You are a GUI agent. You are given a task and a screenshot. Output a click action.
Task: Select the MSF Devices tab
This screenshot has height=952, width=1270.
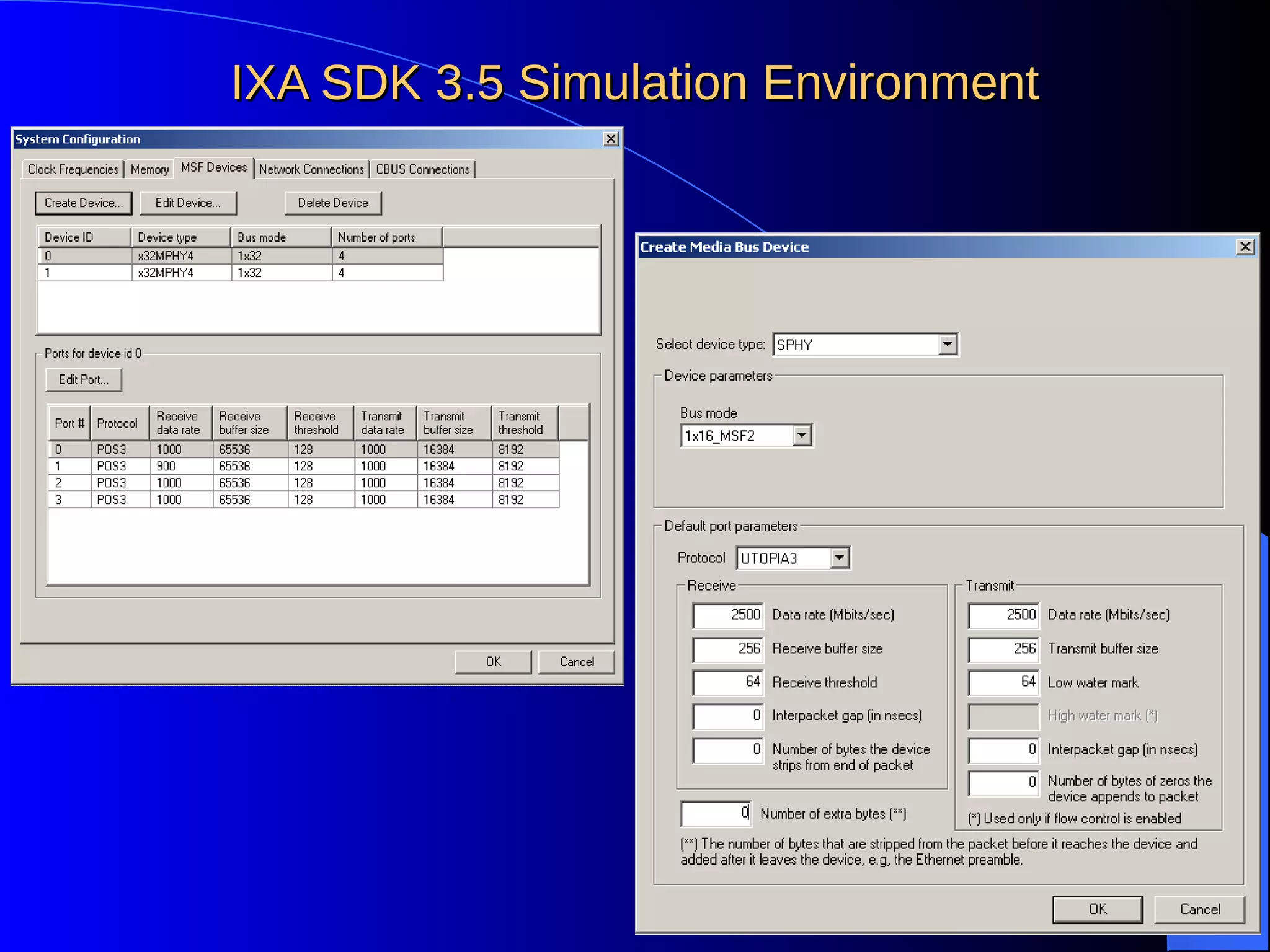point(214,167)
